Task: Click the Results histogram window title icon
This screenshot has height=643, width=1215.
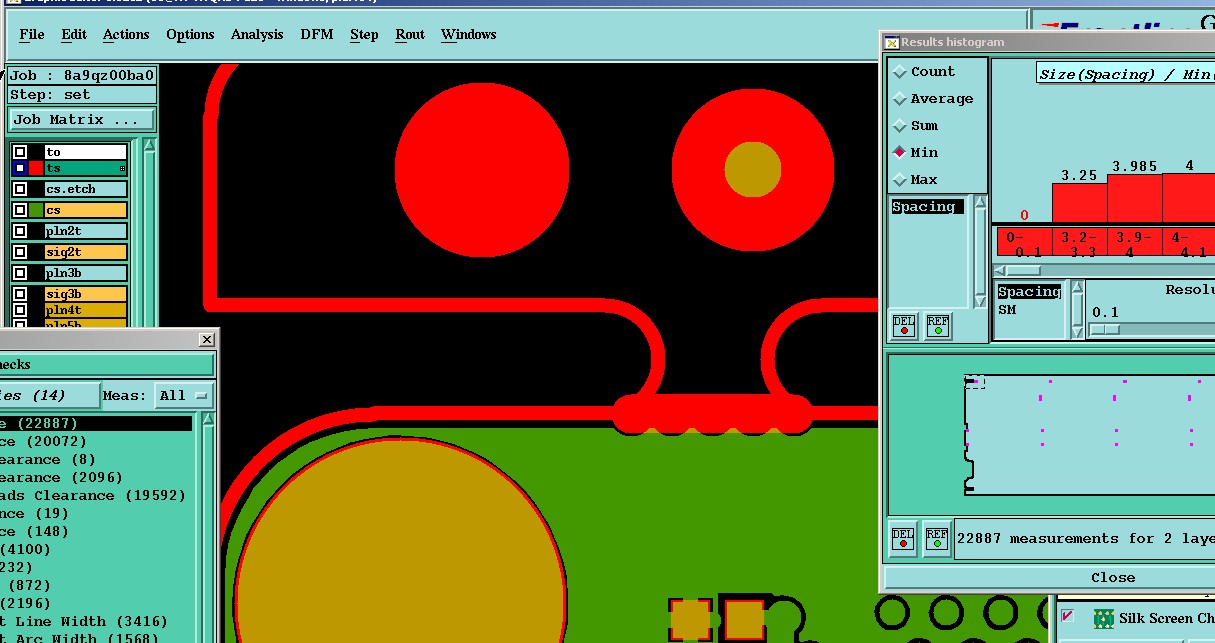Action: [x=892, y=42]
